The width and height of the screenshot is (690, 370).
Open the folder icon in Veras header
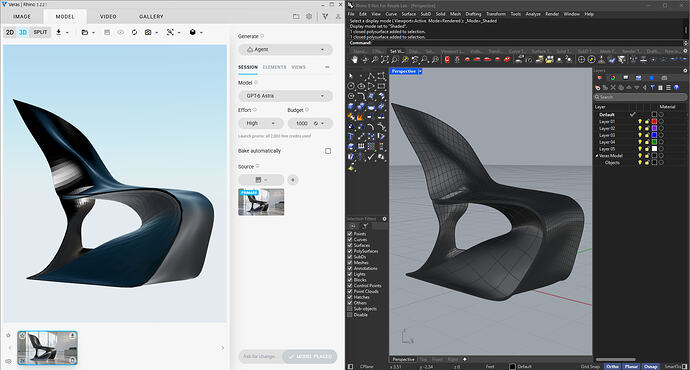pyautogui.click(x=296, y=16)
